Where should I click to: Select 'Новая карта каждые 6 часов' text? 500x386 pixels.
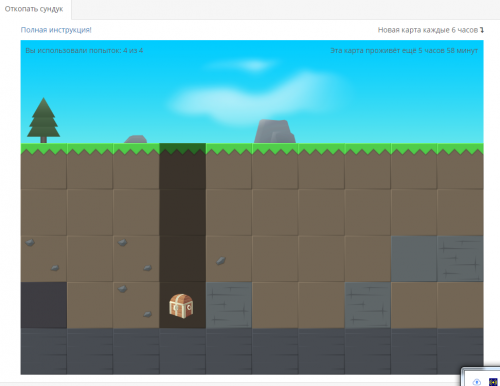428,30
